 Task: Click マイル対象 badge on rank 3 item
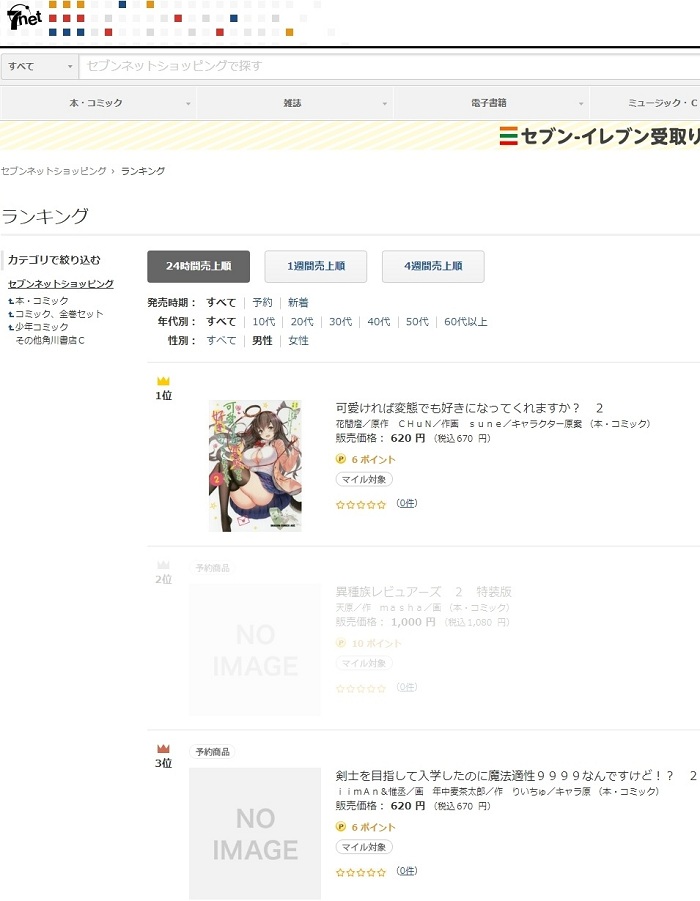tap(364, 847)
